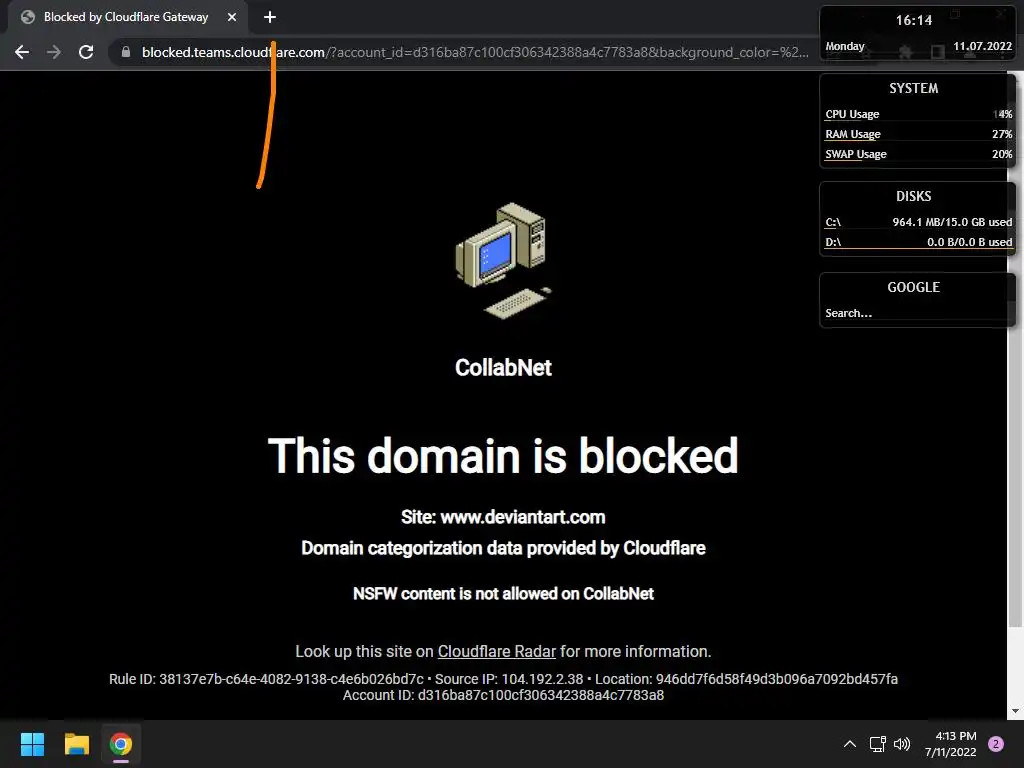Click the 'Site: www.deviantart.com' text
Viewport: 1024px width, 768px height.
tap(503, 517)
